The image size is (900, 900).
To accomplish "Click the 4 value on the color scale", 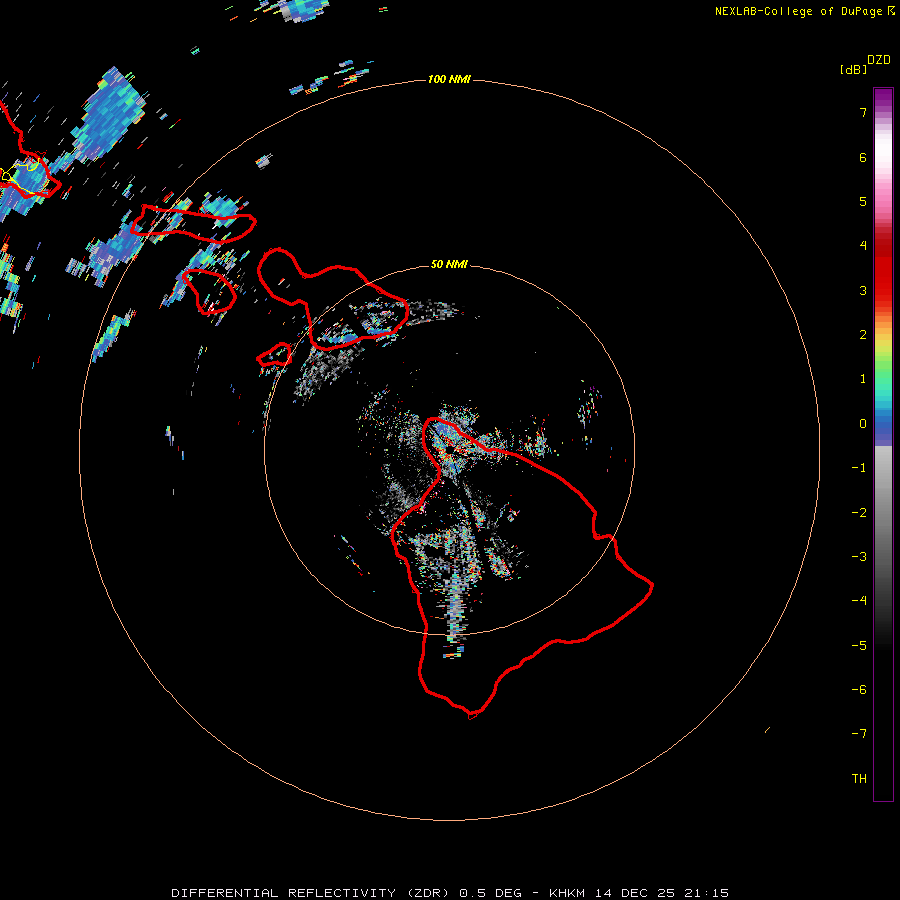I will click(x=863, y=246).
